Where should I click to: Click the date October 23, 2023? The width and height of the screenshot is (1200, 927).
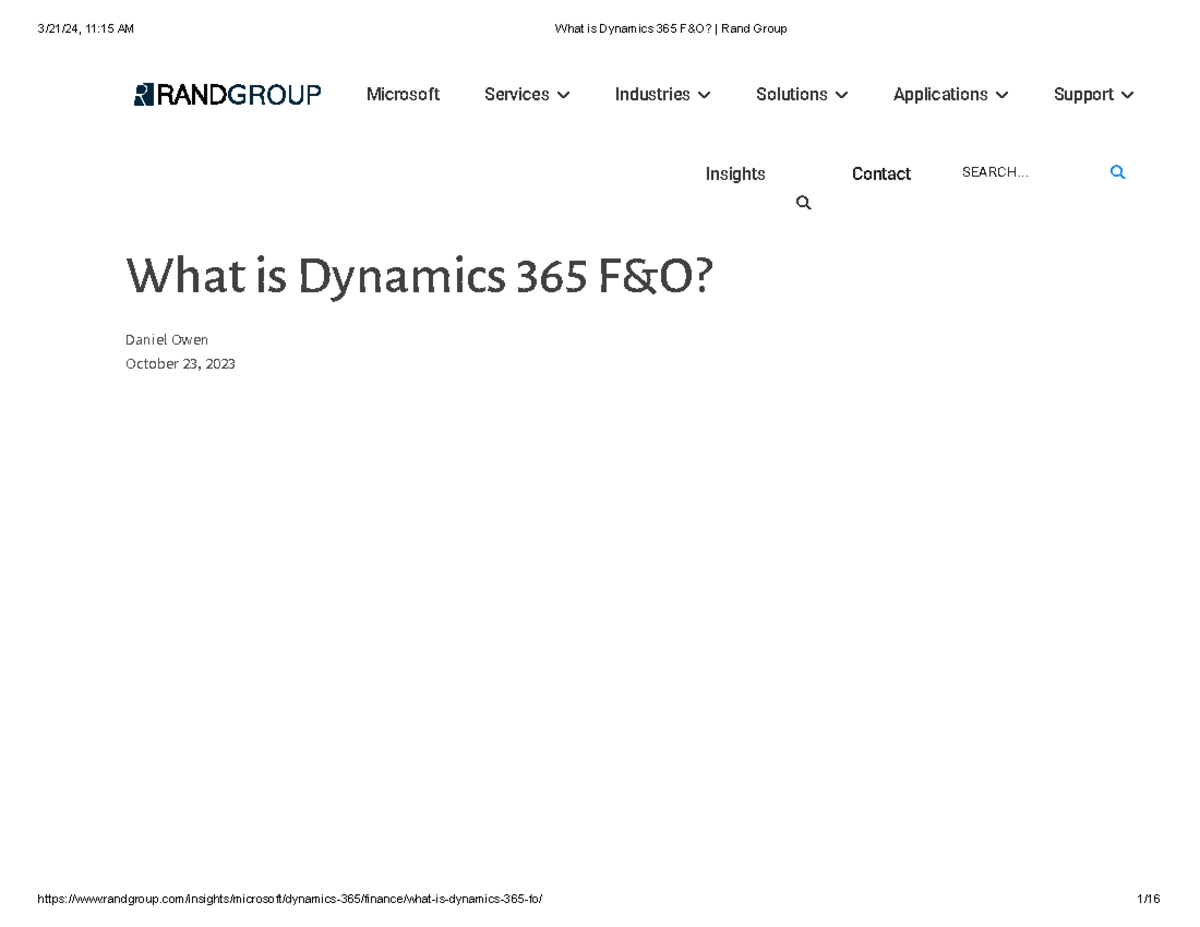click(x=180, y=364)
